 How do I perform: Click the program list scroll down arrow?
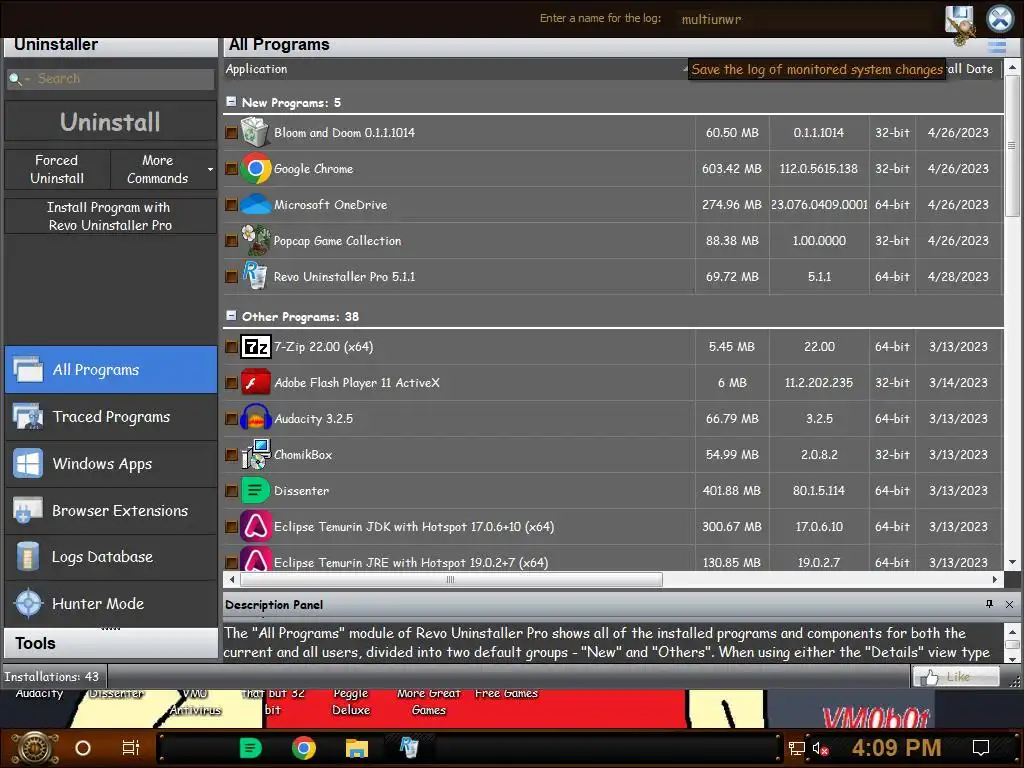pyautogui.click(x=1012, y=562)
